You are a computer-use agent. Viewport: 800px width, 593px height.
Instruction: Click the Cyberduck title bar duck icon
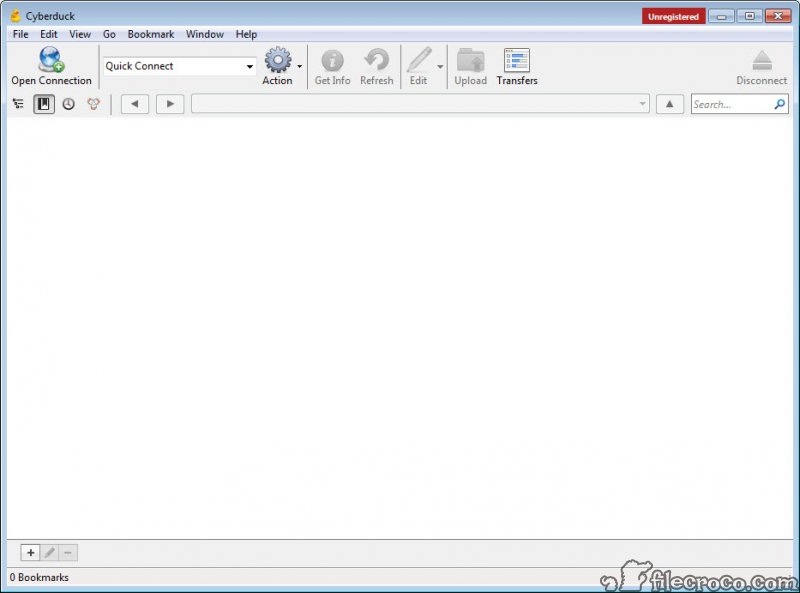pos(16,16)
